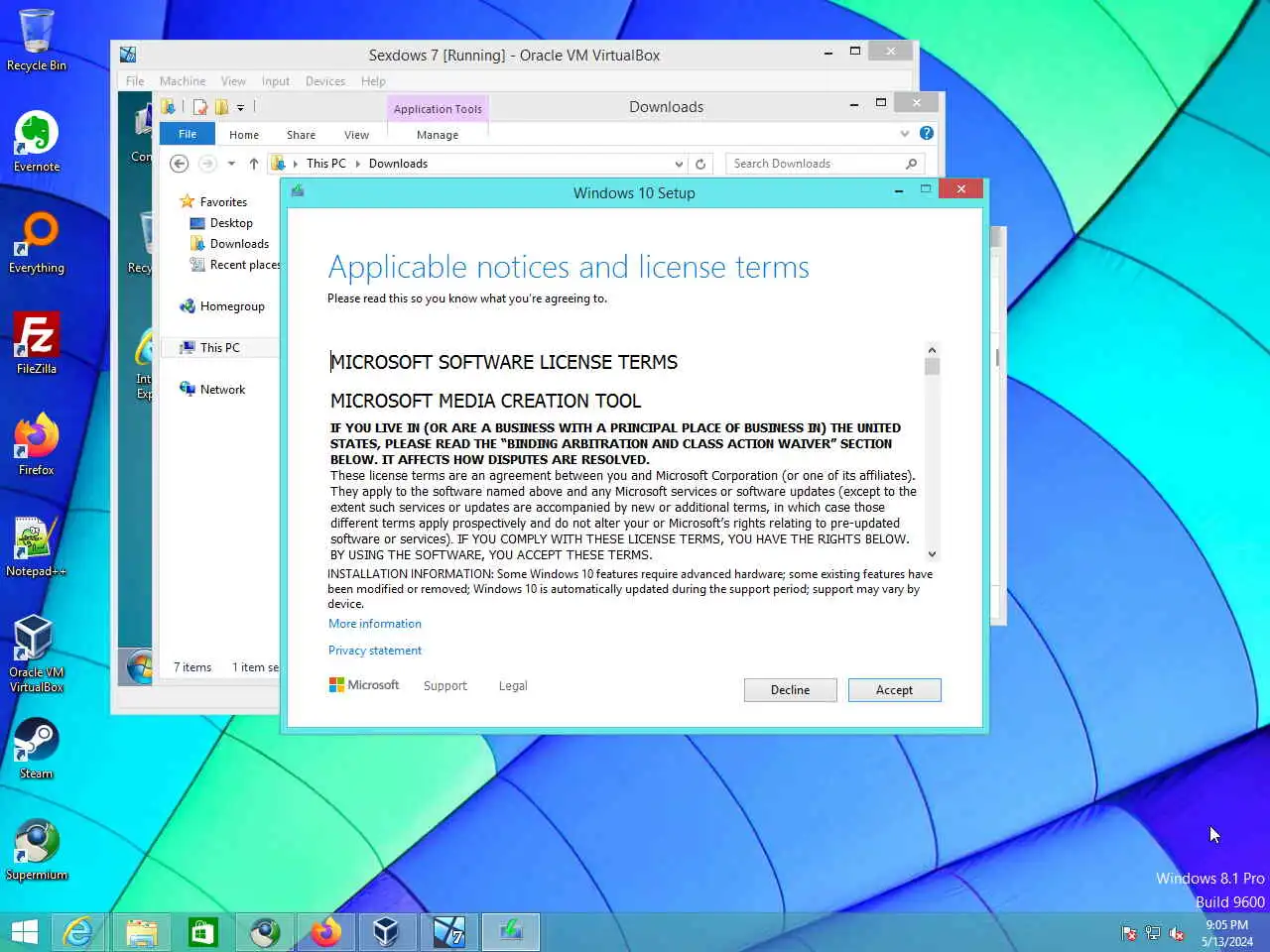
Task: Switch to Windows 10 Setup taskbar item
Action: pyautogui.click(x=510, y=932)
